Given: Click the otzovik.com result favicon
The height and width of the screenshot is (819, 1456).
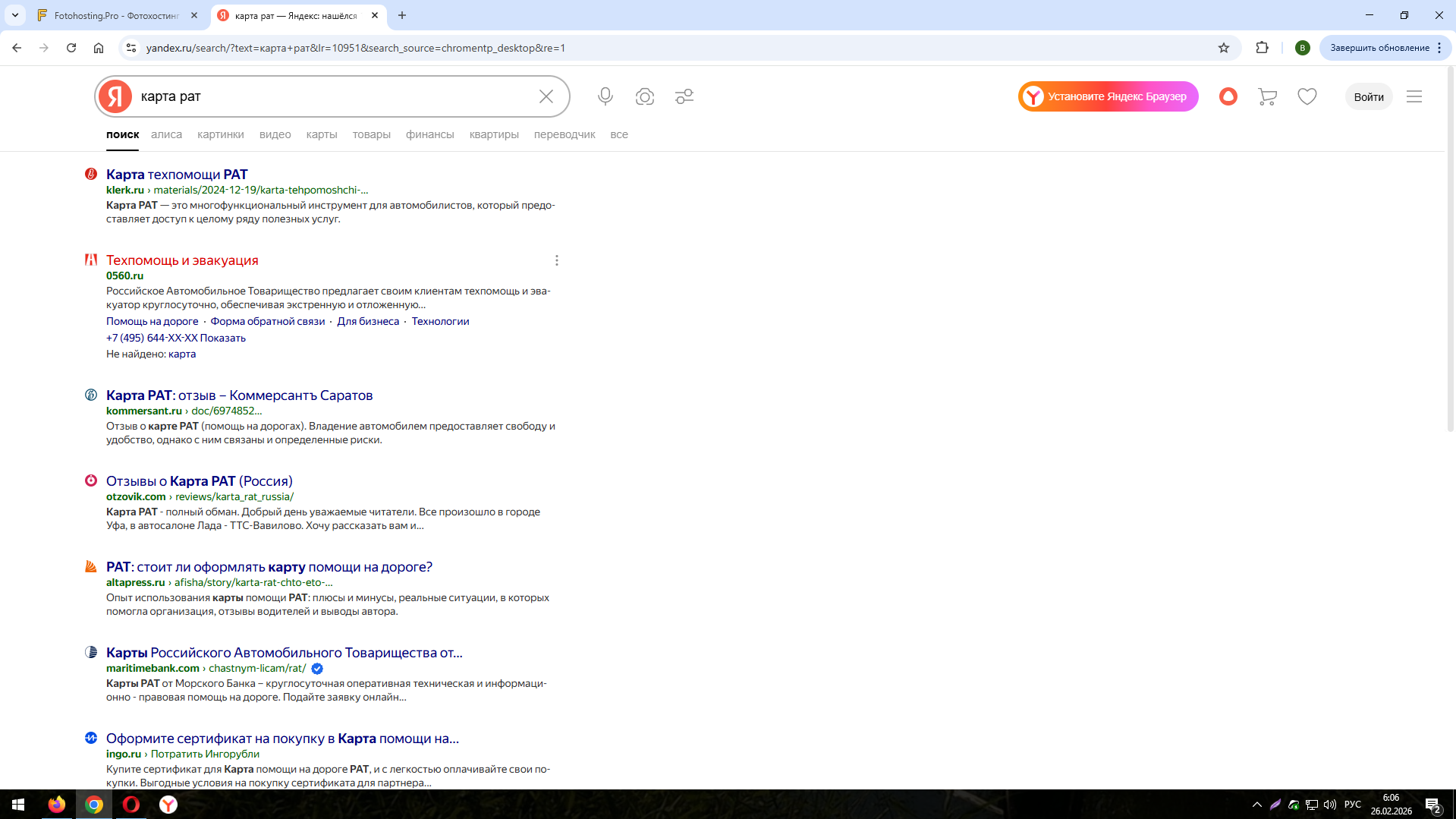Looking at the screenshot, I should [91, 480].
